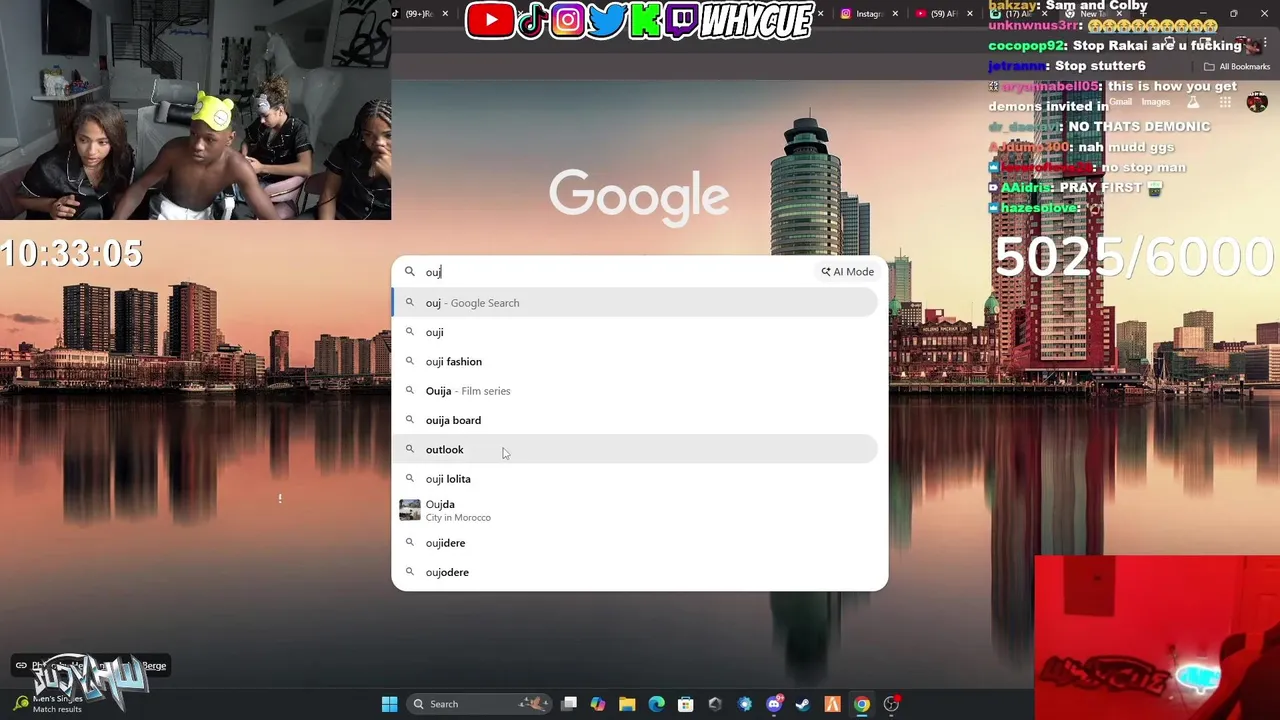This screenshot has height=720, width=1280.
Task: Open Google apps grid launcher
Action: (1223, 102)
